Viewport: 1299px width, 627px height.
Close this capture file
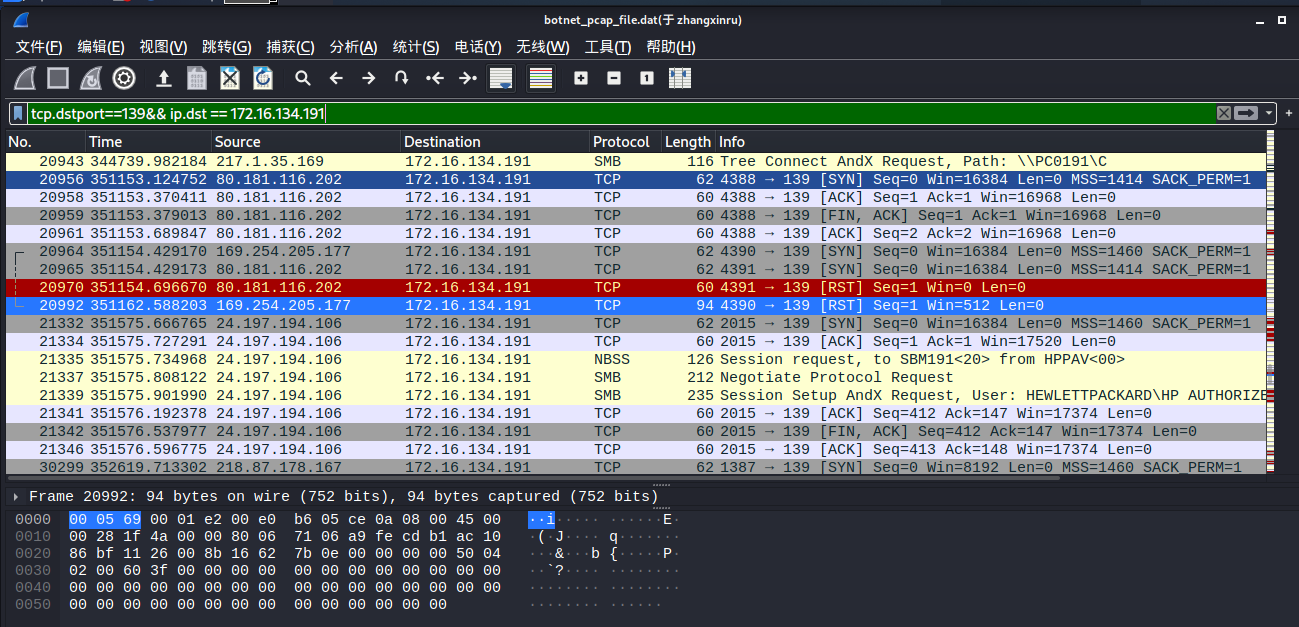point(230,78)
